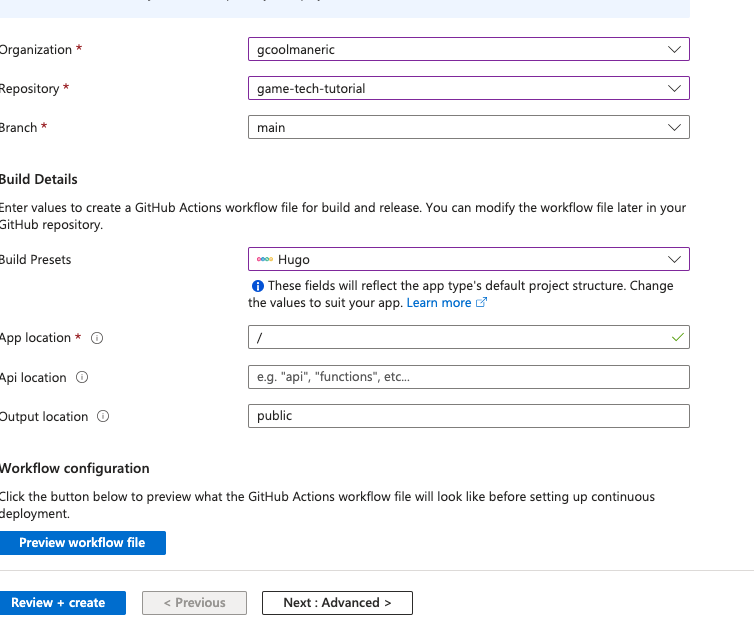Click the Previous button

[194, 603]
